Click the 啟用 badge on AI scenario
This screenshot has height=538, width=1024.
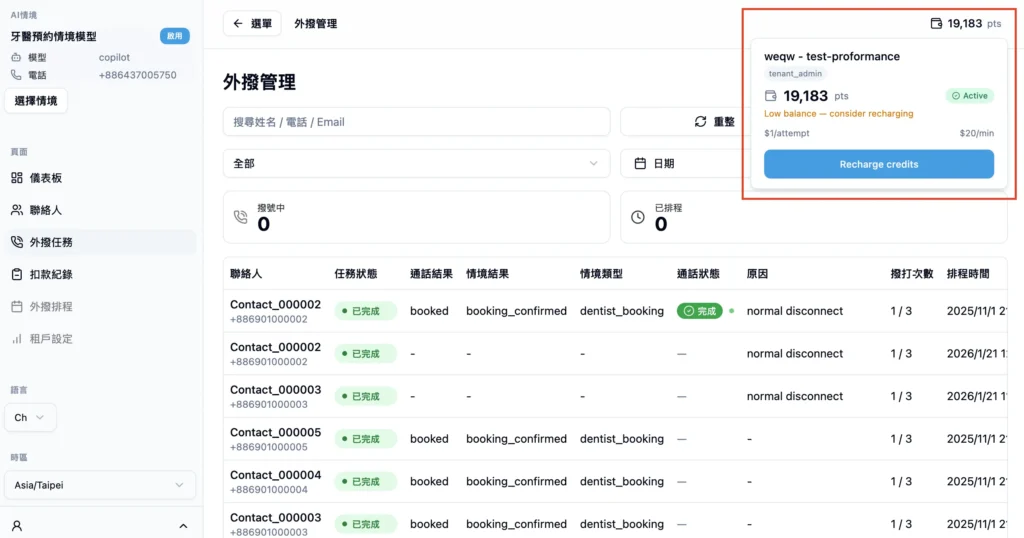pyautogui.click(x=175, y=36)
